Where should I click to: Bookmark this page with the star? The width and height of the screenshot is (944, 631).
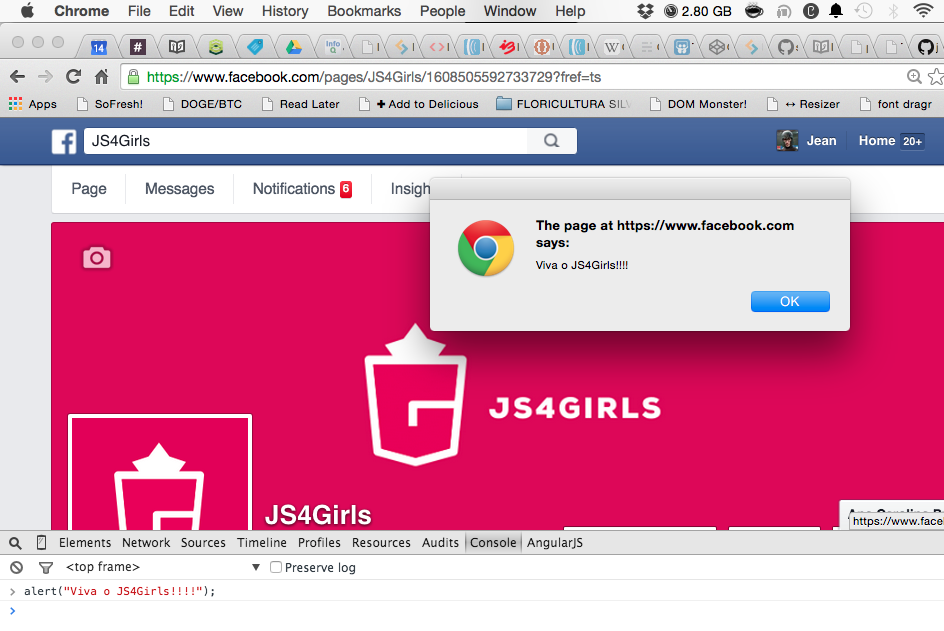936,76
